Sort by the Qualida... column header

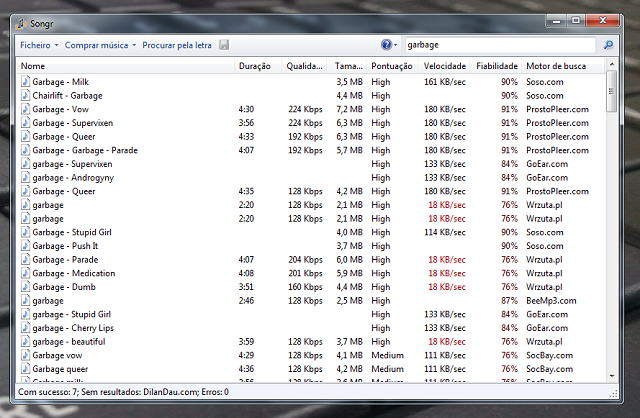[304, 66]
